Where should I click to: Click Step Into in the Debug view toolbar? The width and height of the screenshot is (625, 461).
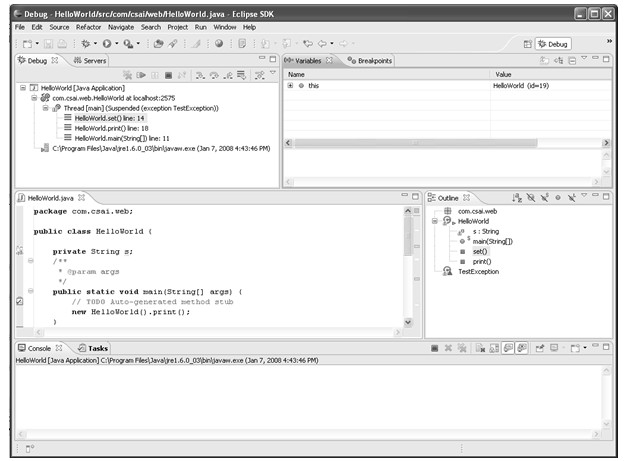[200, 75]
